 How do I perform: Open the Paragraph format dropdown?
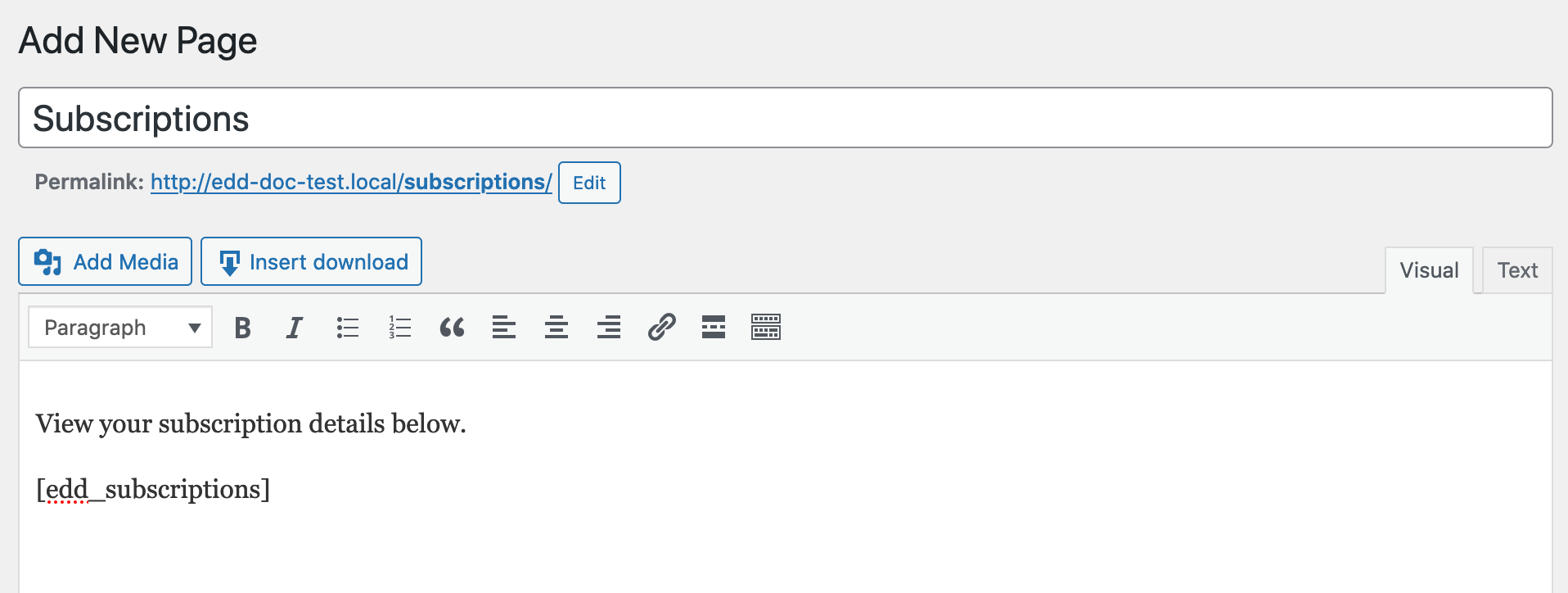tap(120, 328)
